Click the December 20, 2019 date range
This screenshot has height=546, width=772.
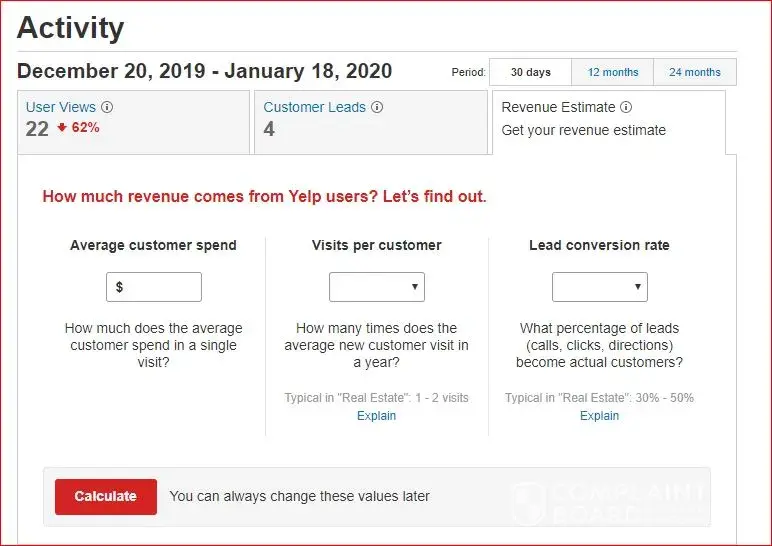pyautogui.click(x=204, y=71)
